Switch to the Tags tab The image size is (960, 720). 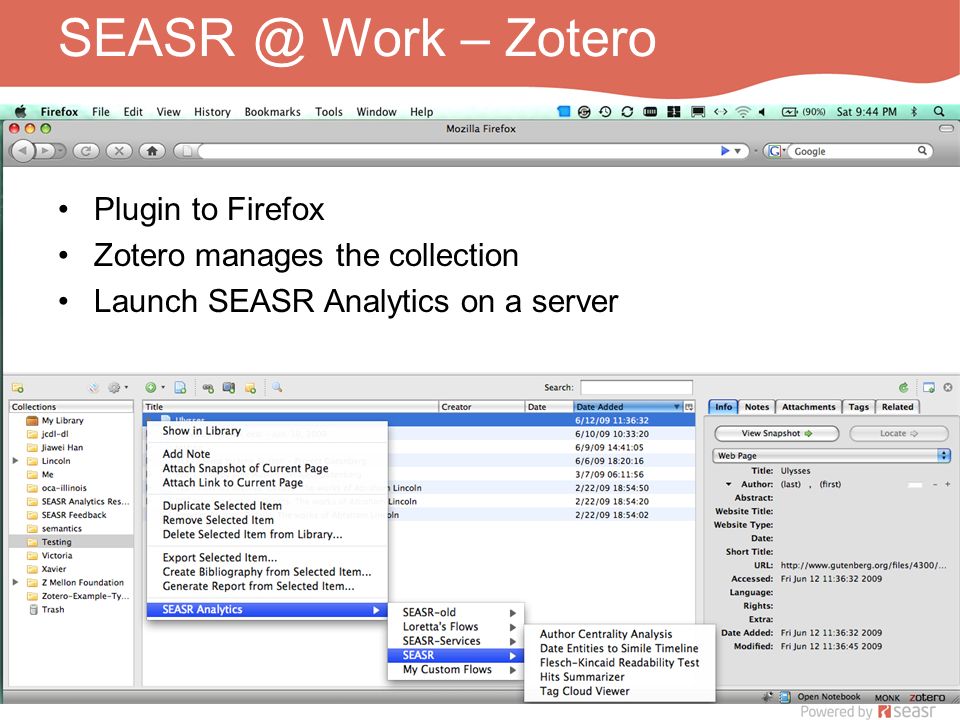[858, 407]
